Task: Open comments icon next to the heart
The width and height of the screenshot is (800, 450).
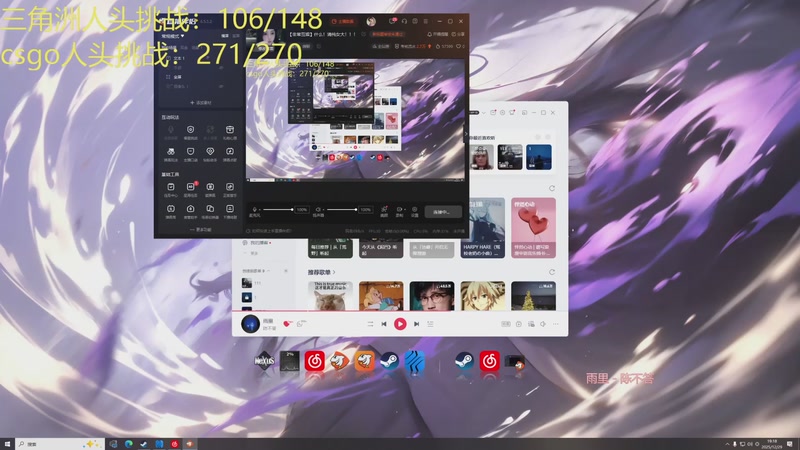Action: [301, 323]
